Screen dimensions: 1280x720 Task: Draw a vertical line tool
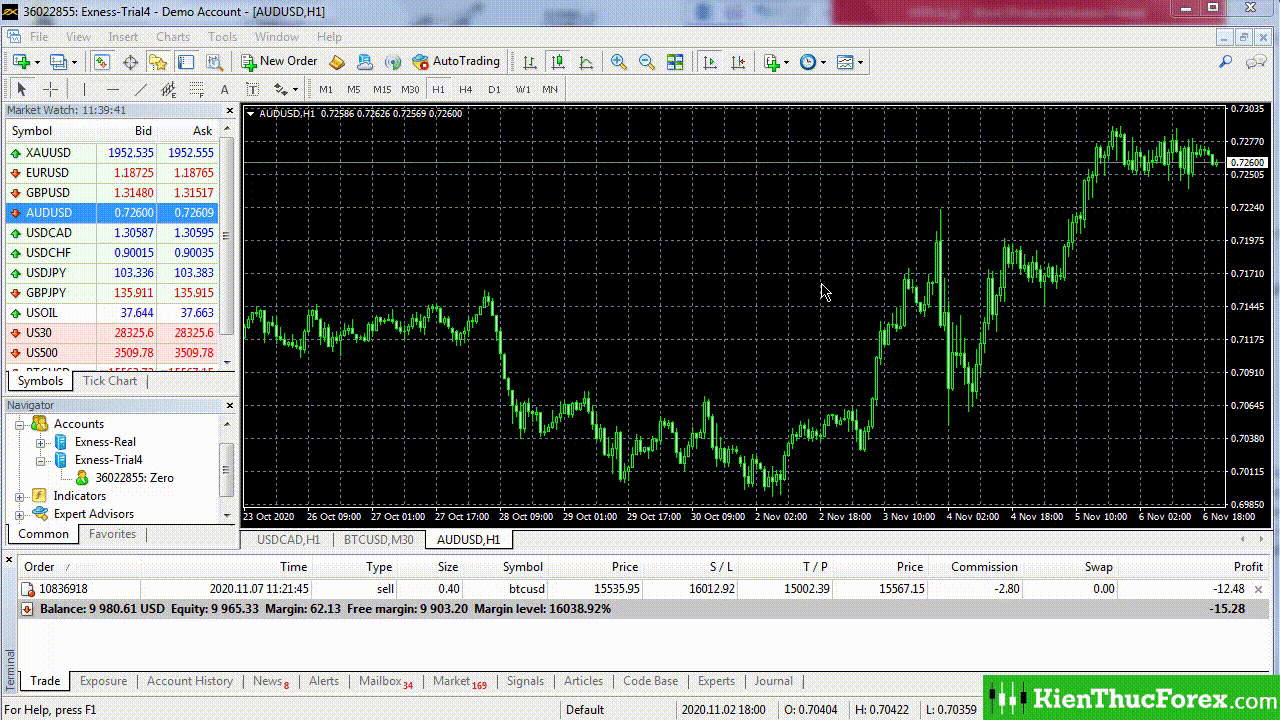click(84, 89)
